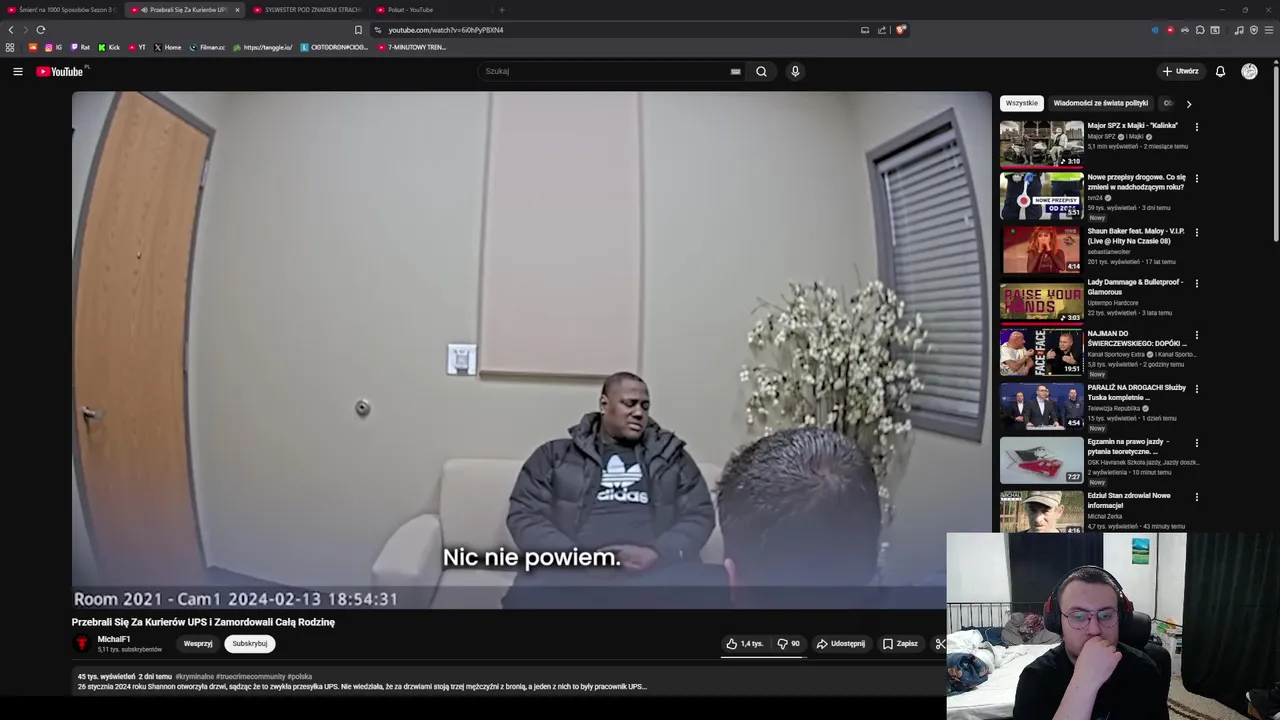Viewport: 1280px width, 720px height.
Task: Show more category chips with right arrow
Action: [1188, 103]
